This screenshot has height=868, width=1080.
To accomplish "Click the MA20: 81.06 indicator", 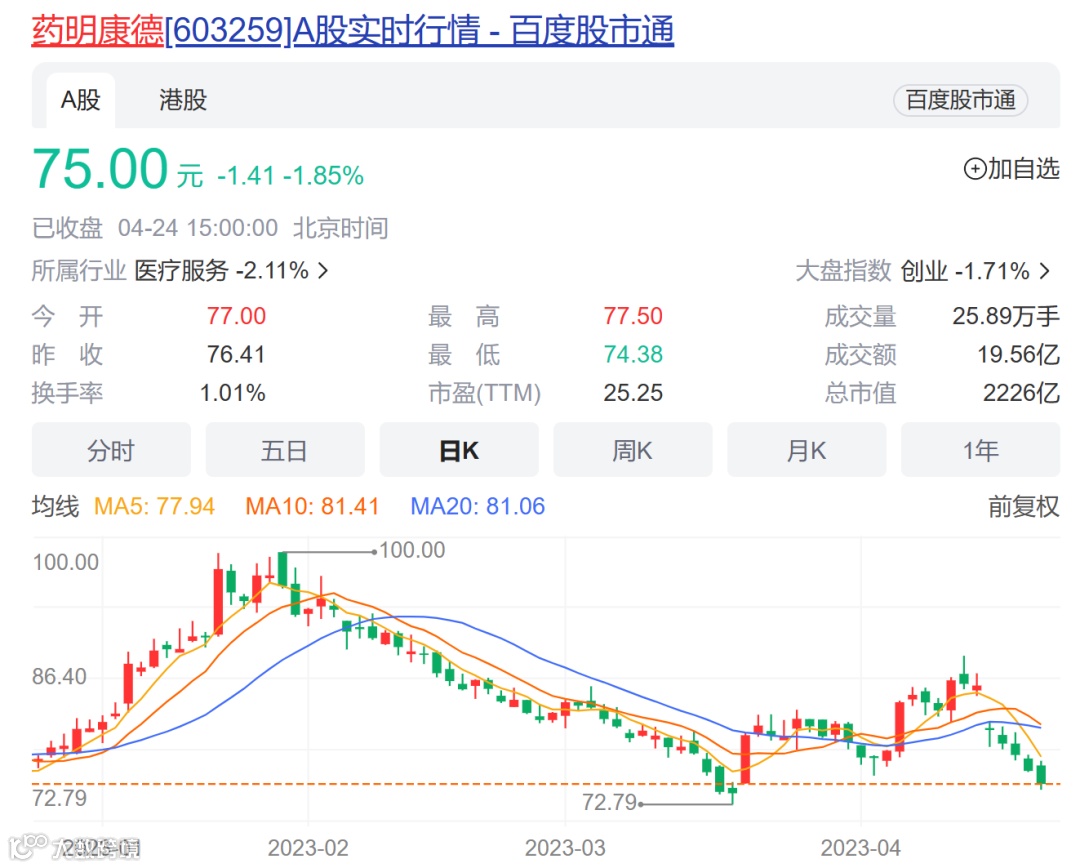I will click(477, 506).
